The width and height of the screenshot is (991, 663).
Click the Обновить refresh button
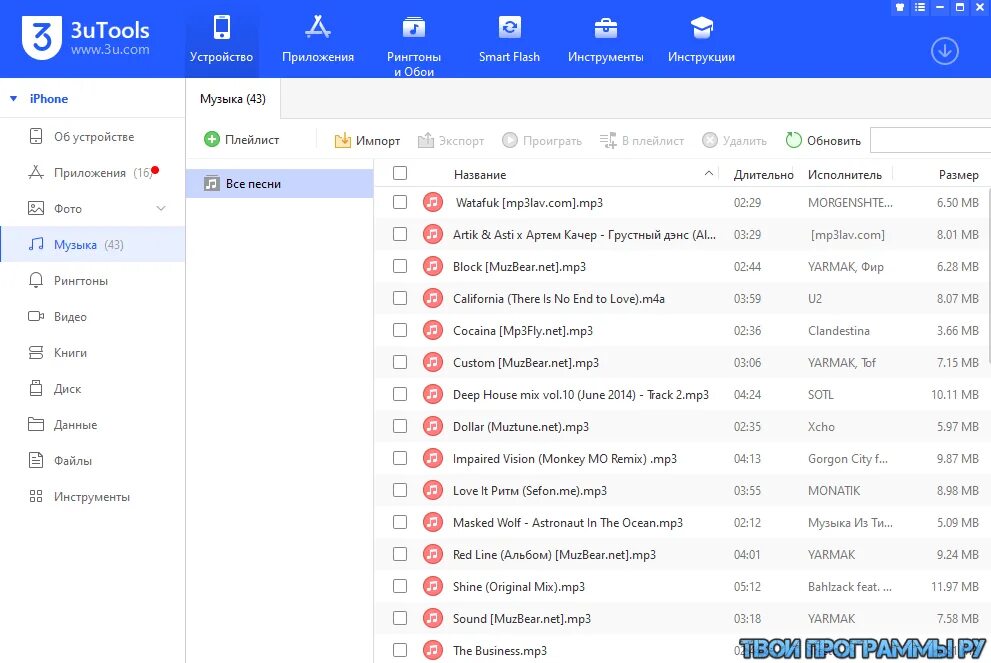coord(823,140)
